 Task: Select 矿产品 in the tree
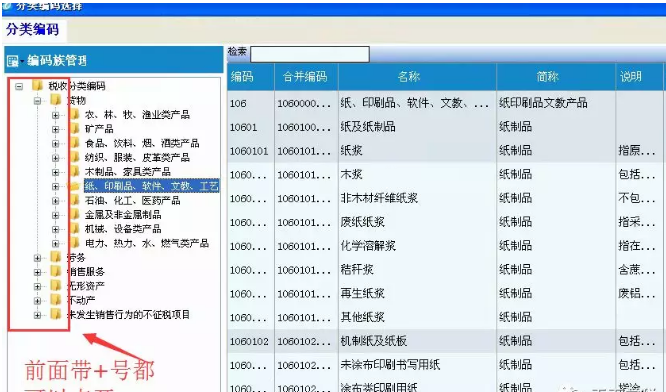(x=99, y=129)
